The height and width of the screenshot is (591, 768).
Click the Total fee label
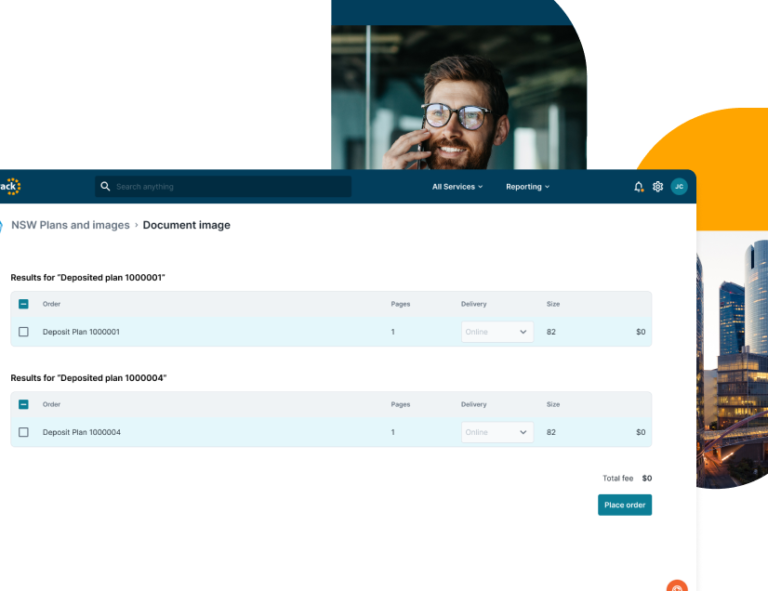618,478
